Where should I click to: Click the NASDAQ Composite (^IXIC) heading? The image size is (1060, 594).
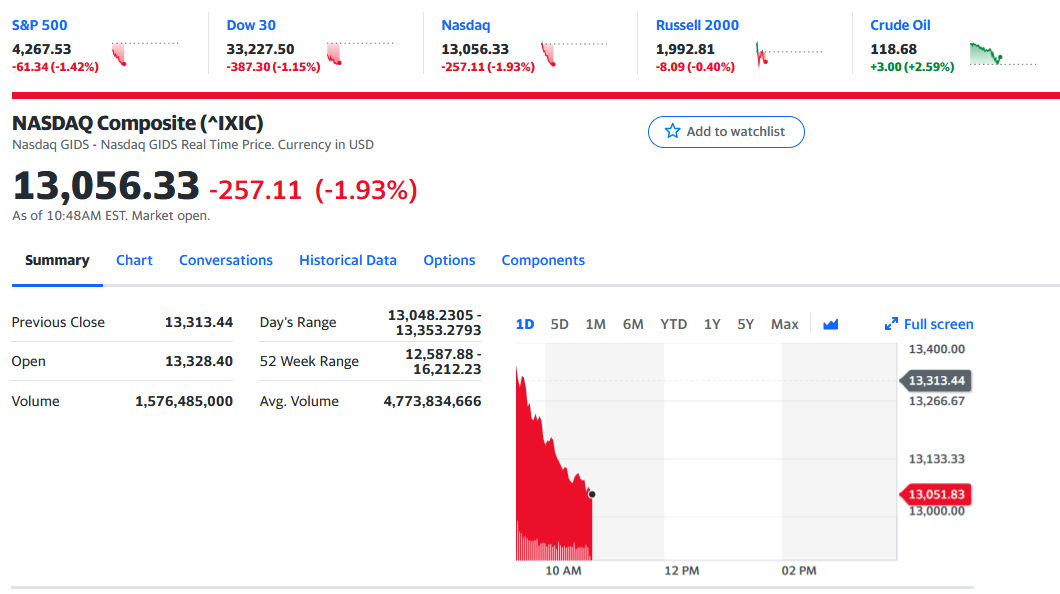point(137,123)
